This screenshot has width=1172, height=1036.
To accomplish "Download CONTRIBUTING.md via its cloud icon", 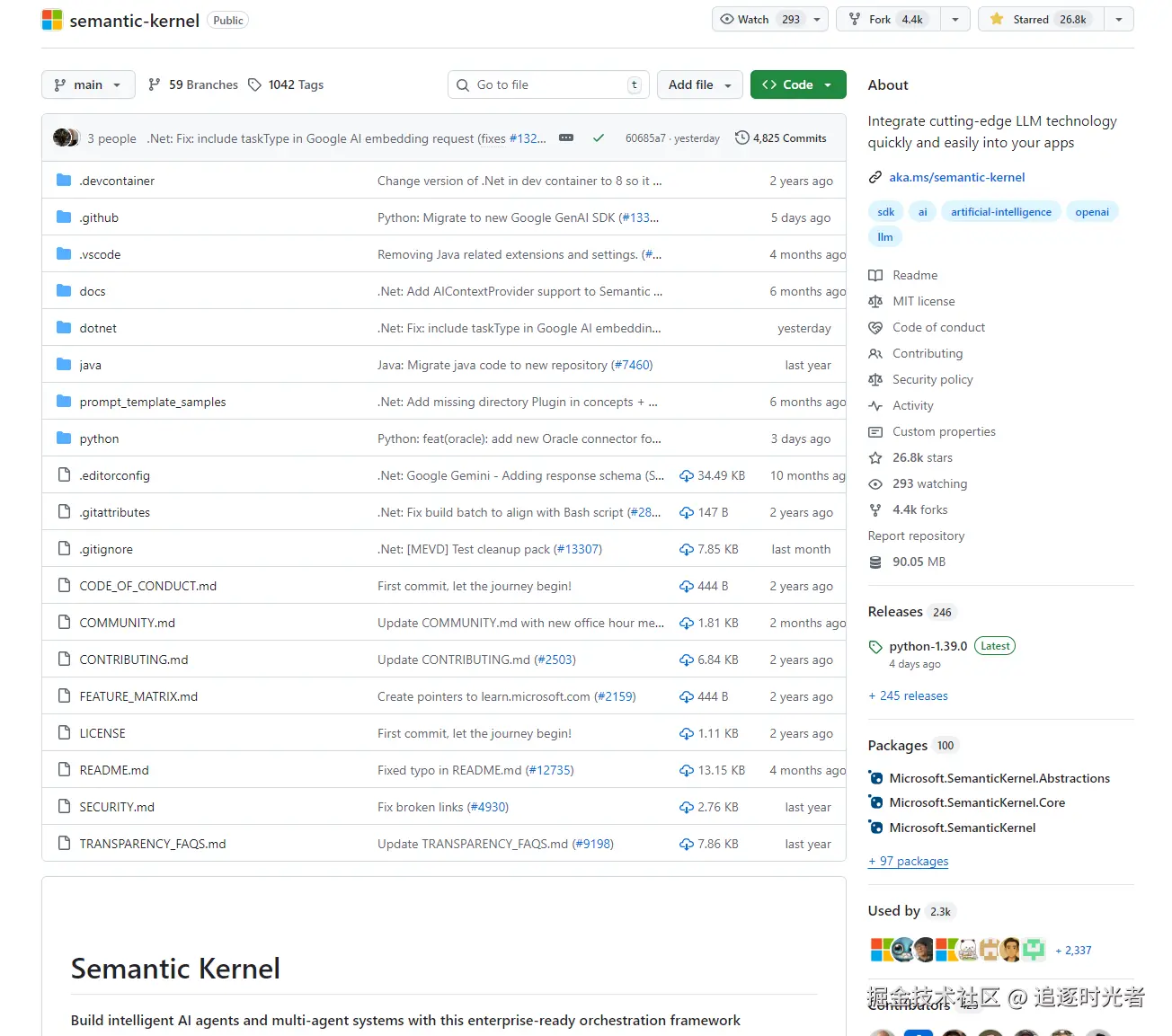I will pyautogui.click(x=687, y=660).
